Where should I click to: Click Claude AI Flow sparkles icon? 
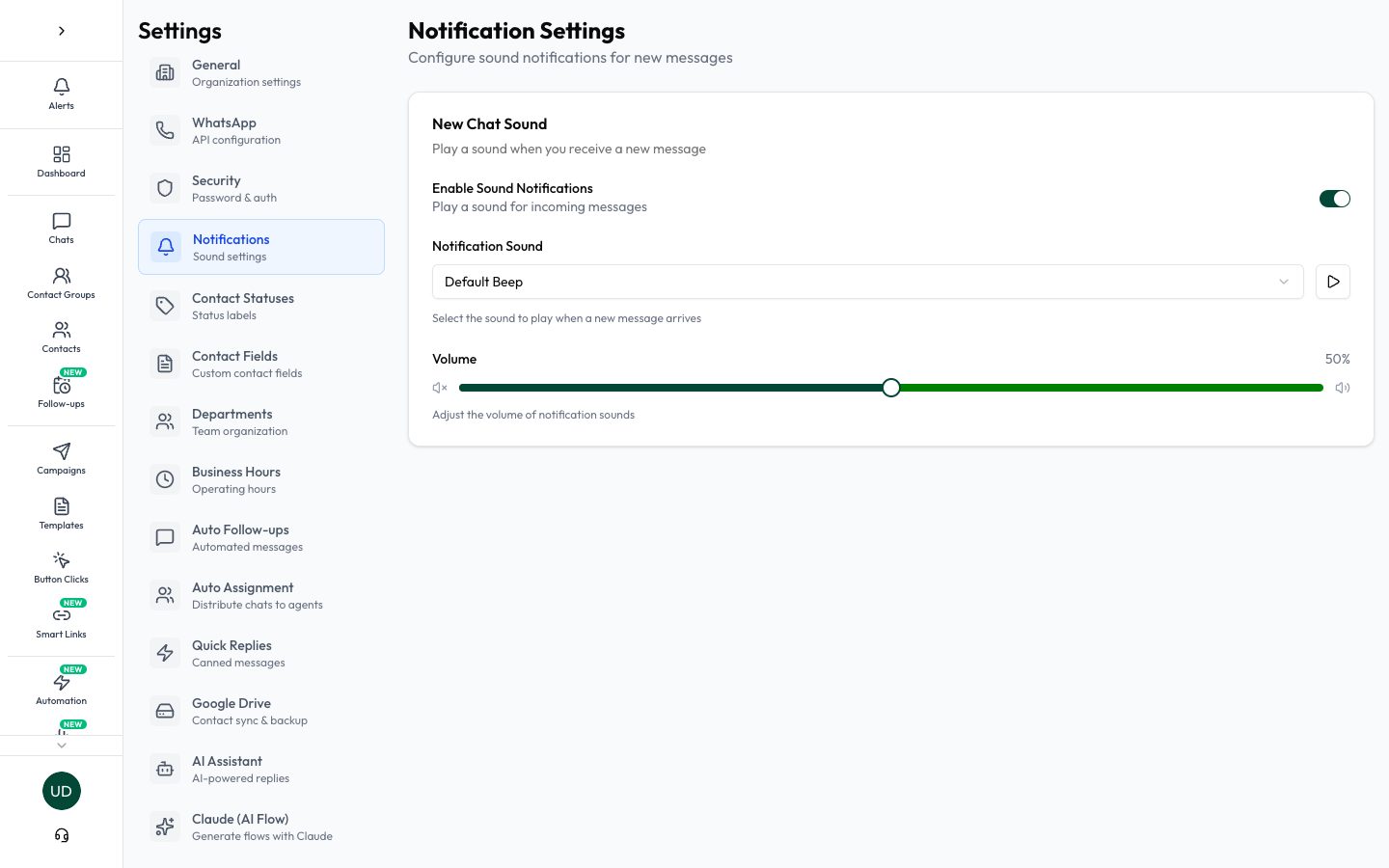165,827
